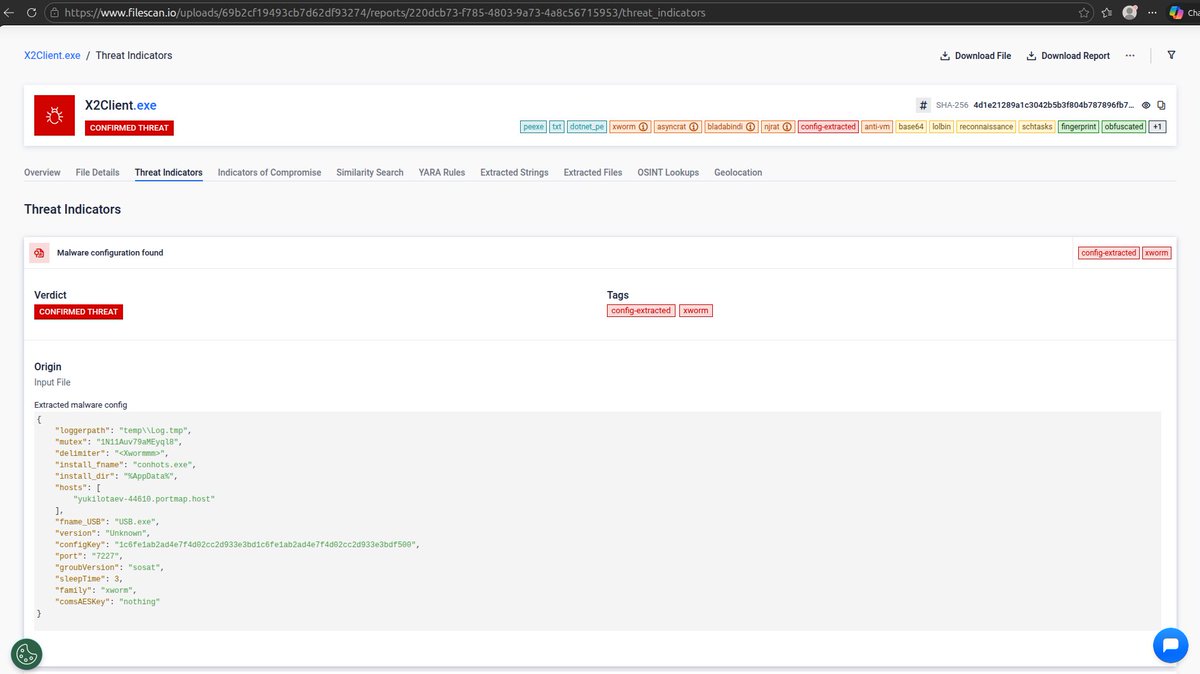Switch to Extracted Files tab
Viewport: 1200px width, 674px height.
[593, 172]
